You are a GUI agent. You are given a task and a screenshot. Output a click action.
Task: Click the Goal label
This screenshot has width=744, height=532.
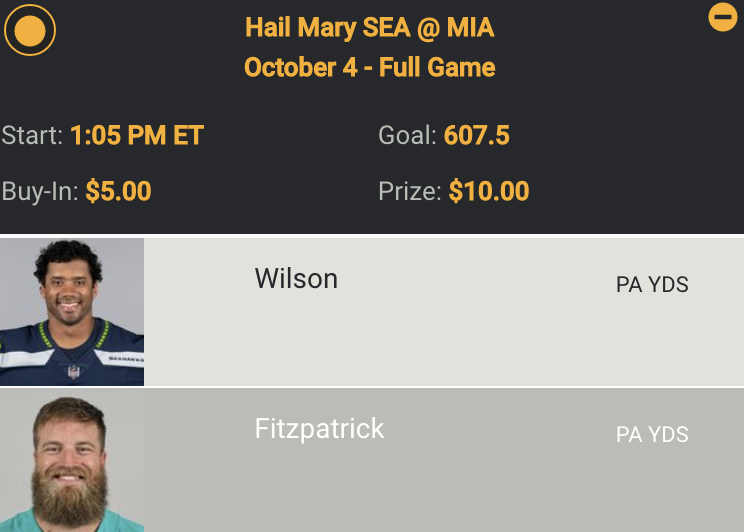(x=407, y=135)
